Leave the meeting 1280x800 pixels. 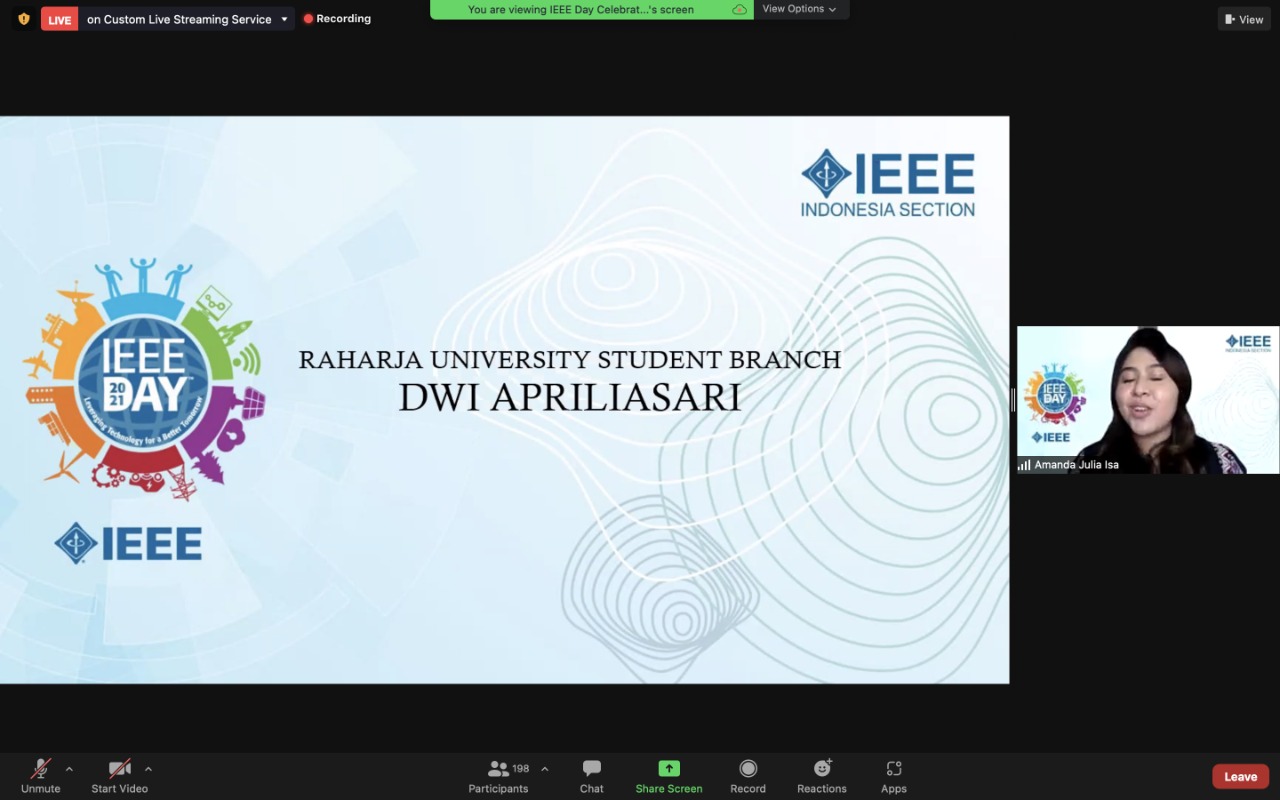coord(1241,777)
